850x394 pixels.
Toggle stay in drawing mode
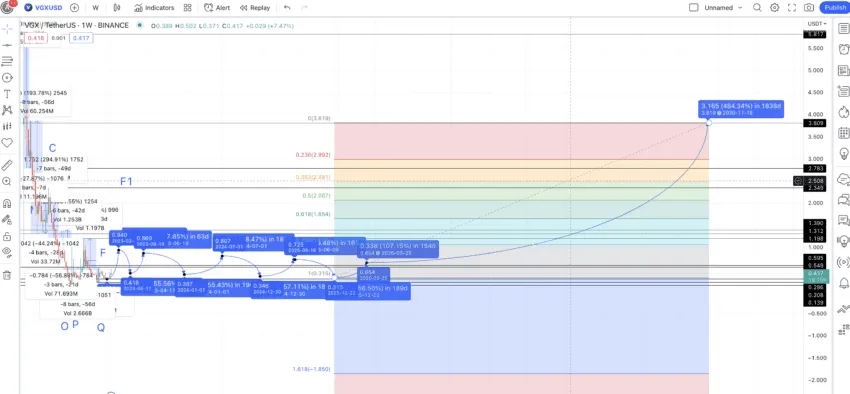pyautogui.click(x=7, y=220)
